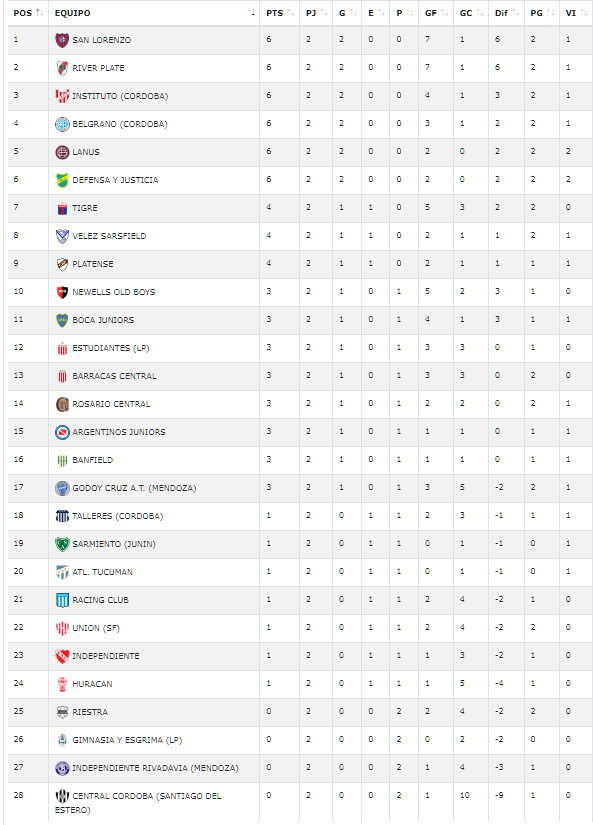Viewport: 593px width, 825px height.
Task: Select the HURACAN team name
Action: tap(92, 684)
